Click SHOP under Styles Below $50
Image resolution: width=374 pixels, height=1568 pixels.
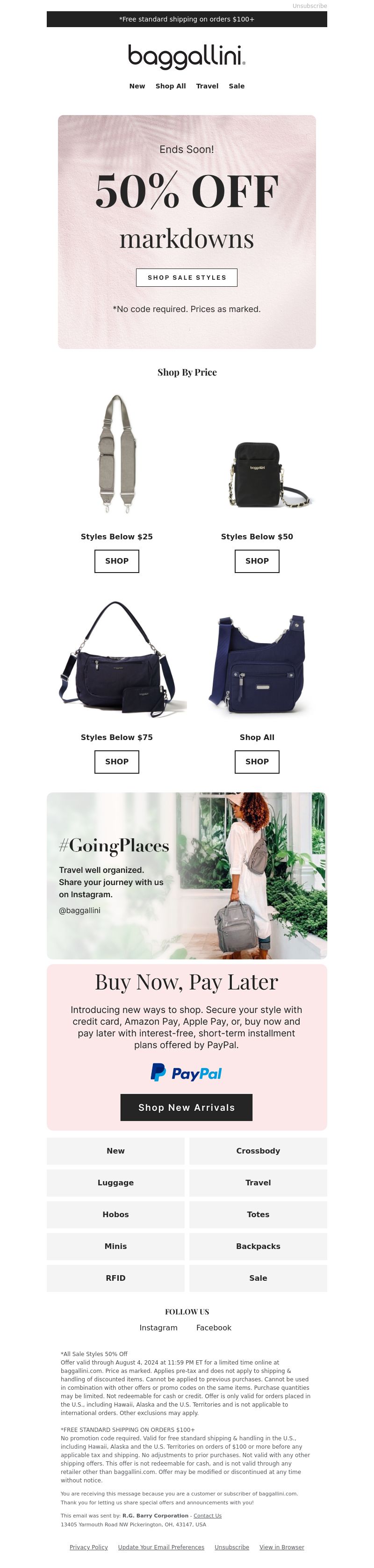257,561
